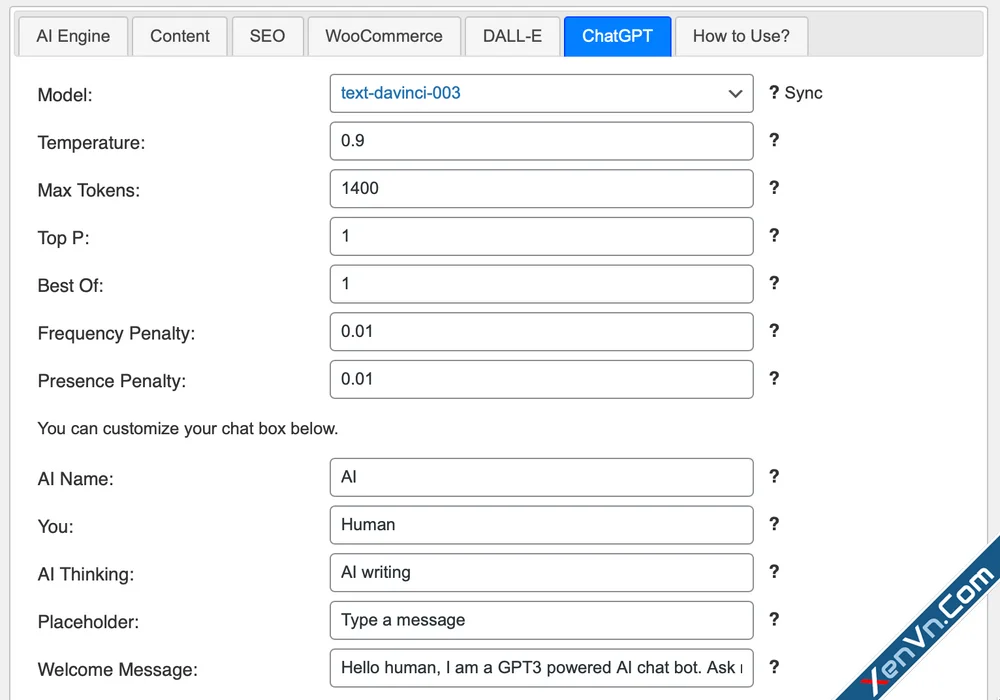The width and height of the screenshot is (1000, 700).
Task: Open the Top P help tooltip
Action: point(774,236)
